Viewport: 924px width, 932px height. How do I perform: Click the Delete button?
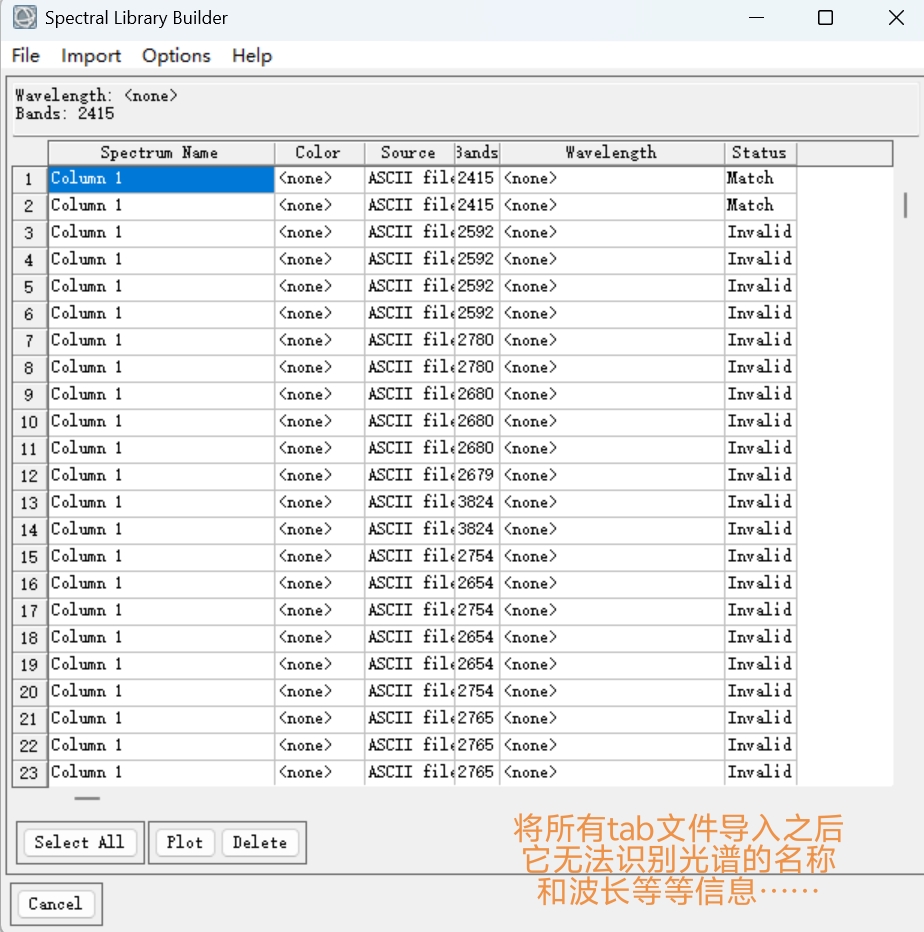[260, 842]
